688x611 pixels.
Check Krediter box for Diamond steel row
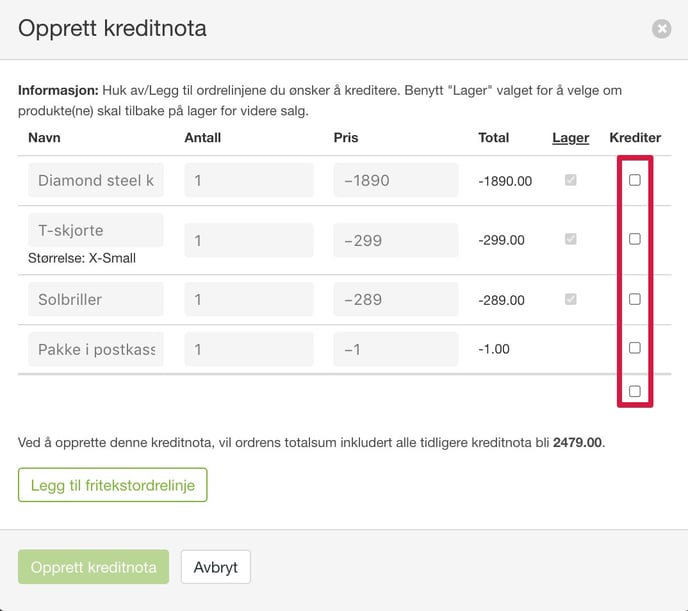click(x=634, y=180)
